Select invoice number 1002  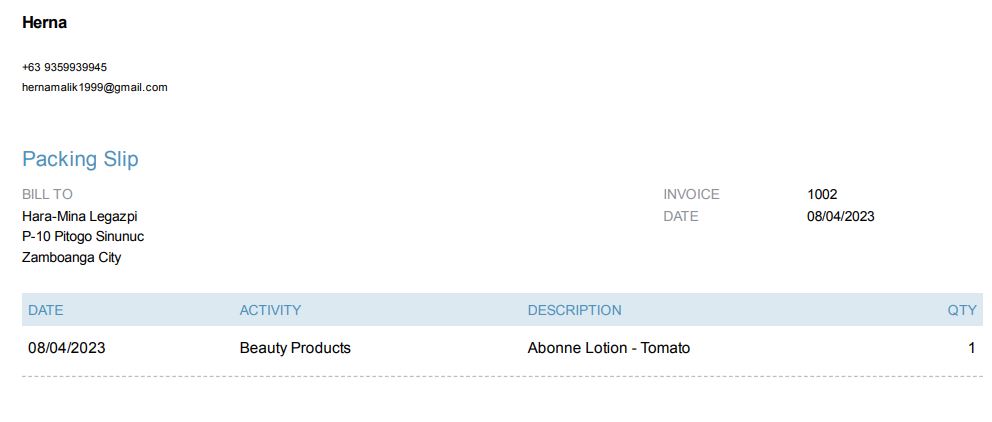coord(822,194)
